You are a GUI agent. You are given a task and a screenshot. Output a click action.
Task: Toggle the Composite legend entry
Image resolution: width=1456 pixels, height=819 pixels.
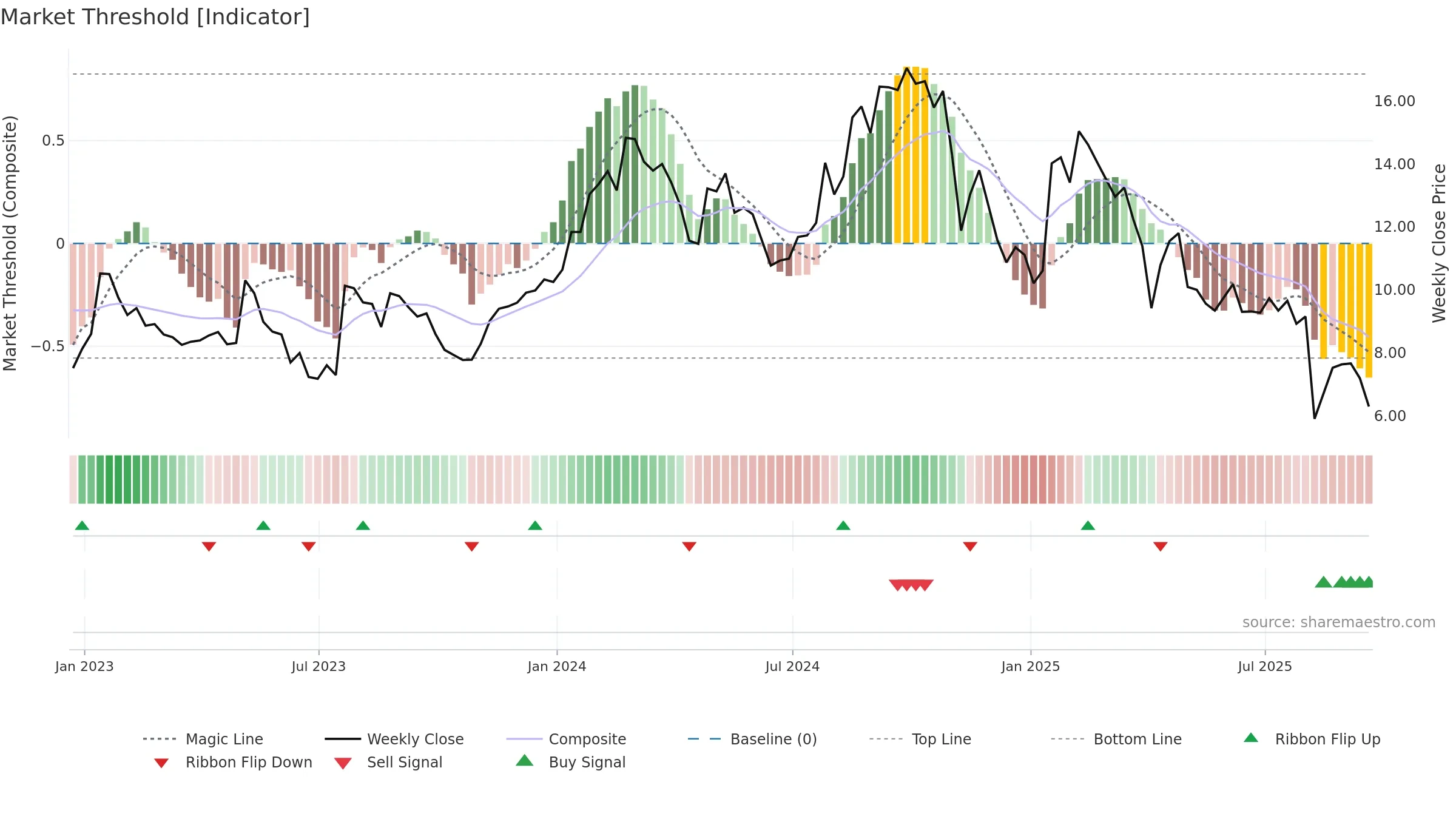point(567,739)
